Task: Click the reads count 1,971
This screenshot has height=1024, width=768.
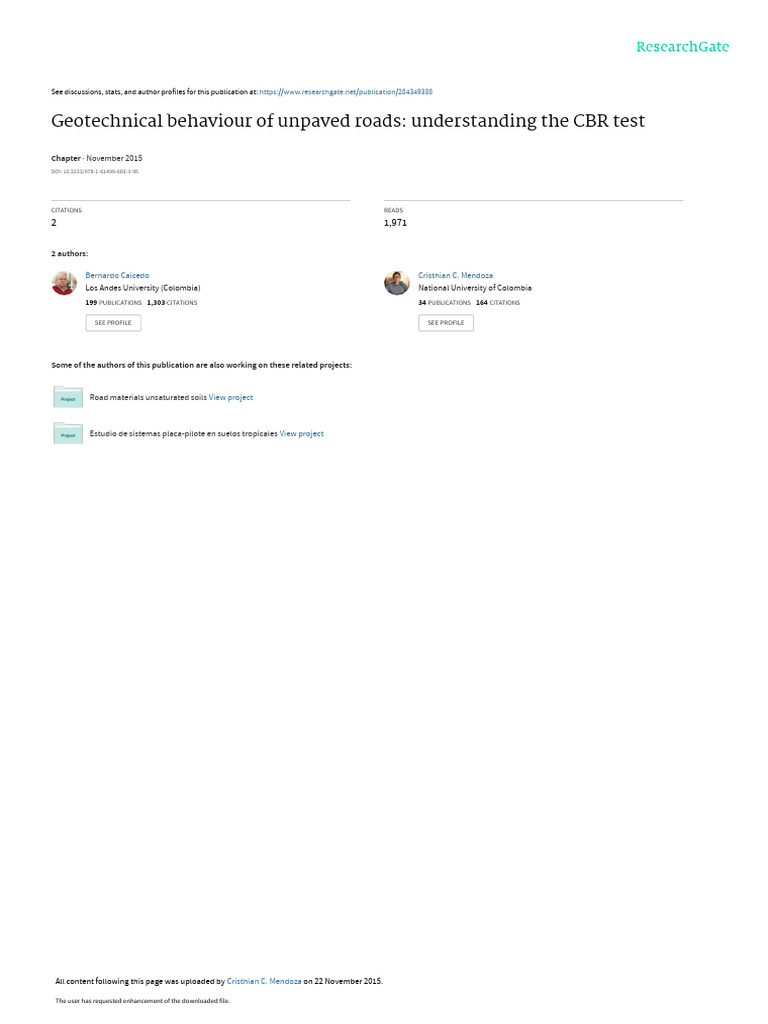Action: 395,223
